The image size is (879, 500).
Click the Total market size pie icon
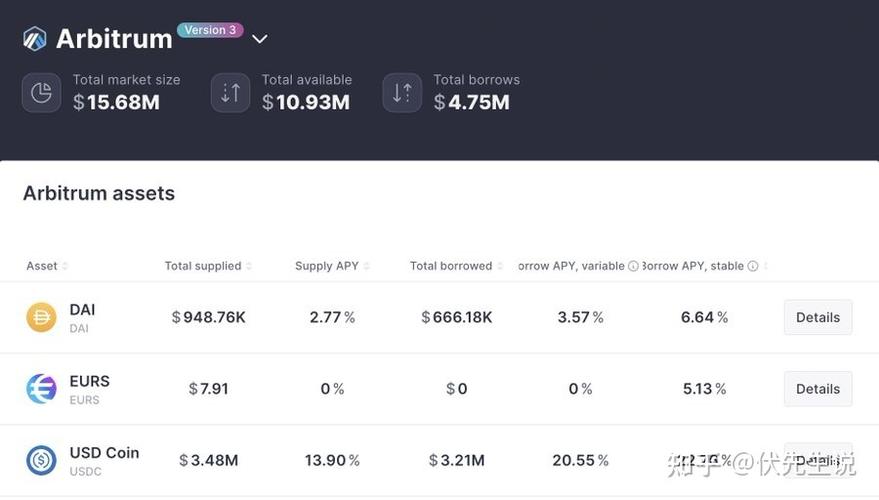pos(41,92)
